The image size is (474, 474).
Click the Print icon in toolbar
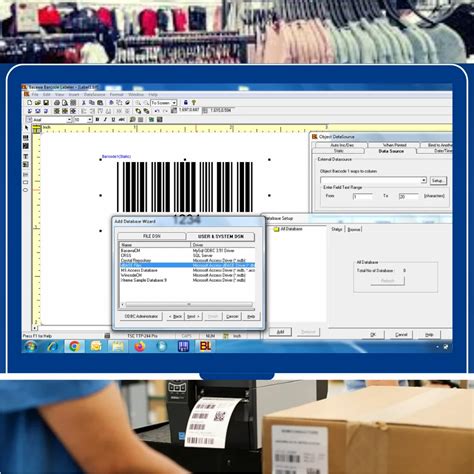[x=57, y=103]
